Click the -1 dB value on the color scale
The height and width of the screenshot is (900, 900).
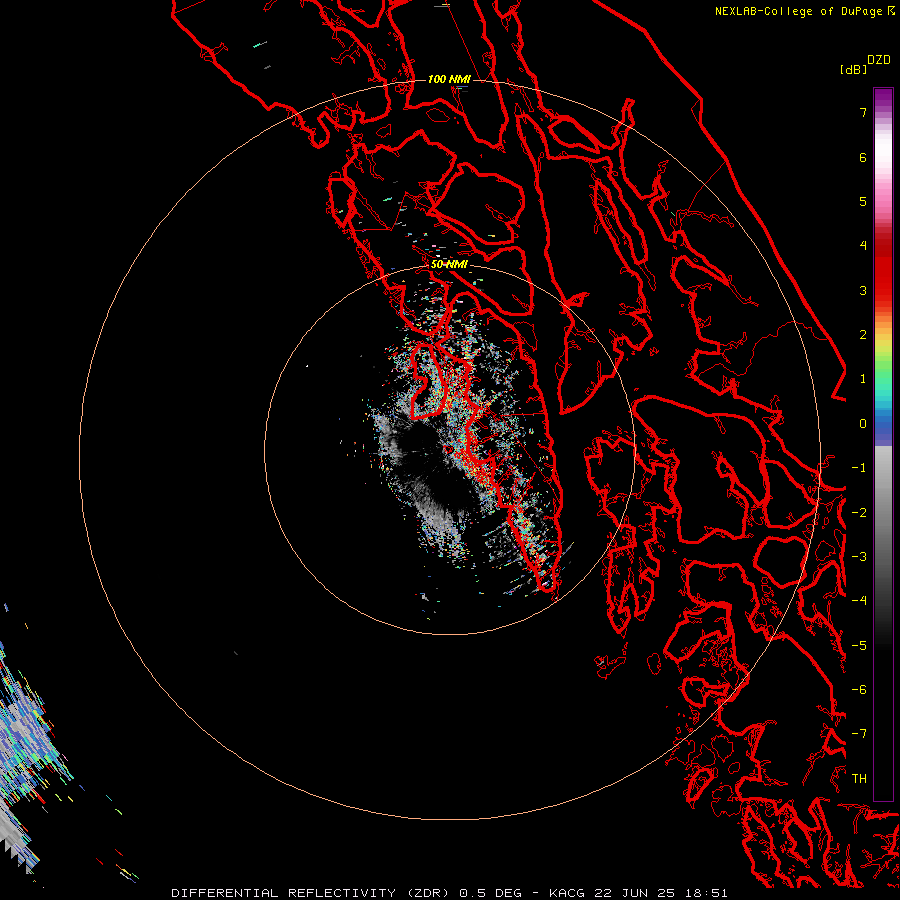[859, 468]
